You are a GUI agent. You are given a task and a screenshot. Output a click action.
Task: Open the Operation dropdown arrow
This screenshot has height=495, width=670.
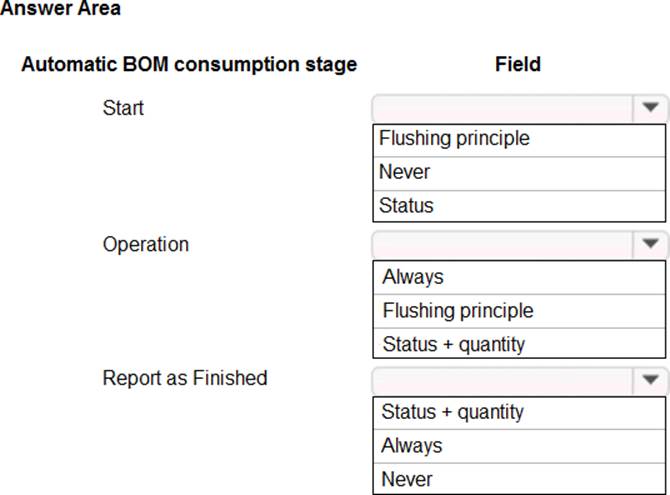[651, 244]
